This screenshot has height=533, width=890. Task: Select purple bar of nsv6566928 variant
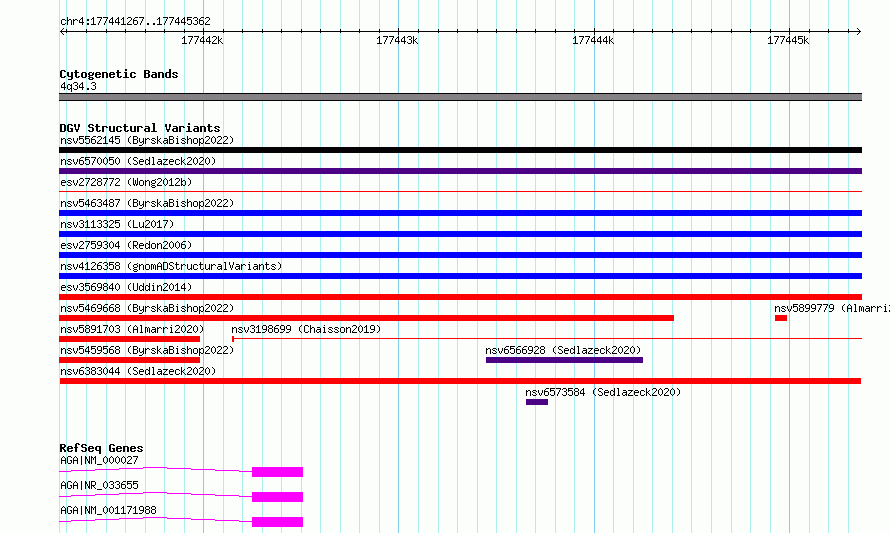tap(564, 360)
